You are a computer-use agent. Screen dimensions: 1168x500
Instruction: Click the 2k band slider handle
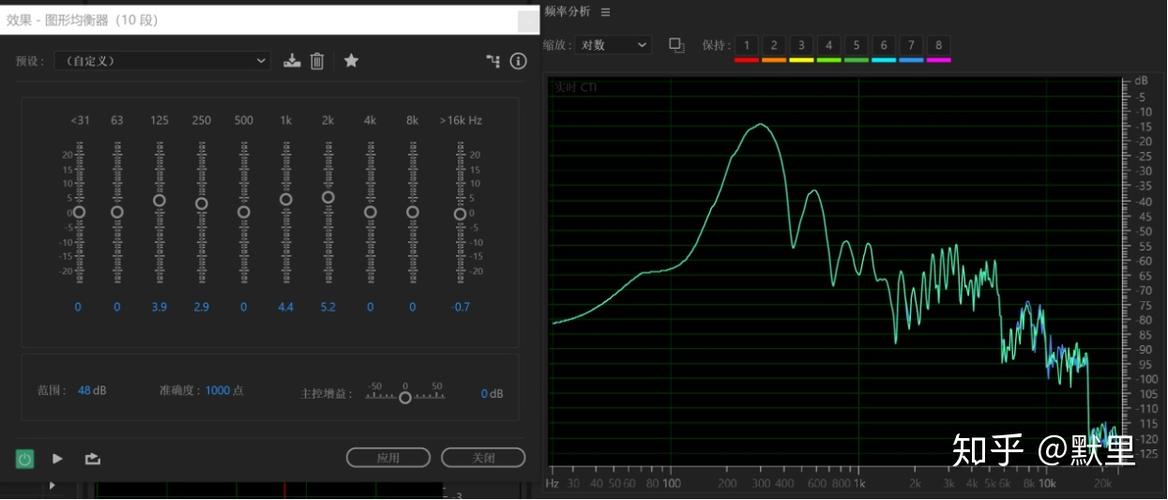click(328, 197)
